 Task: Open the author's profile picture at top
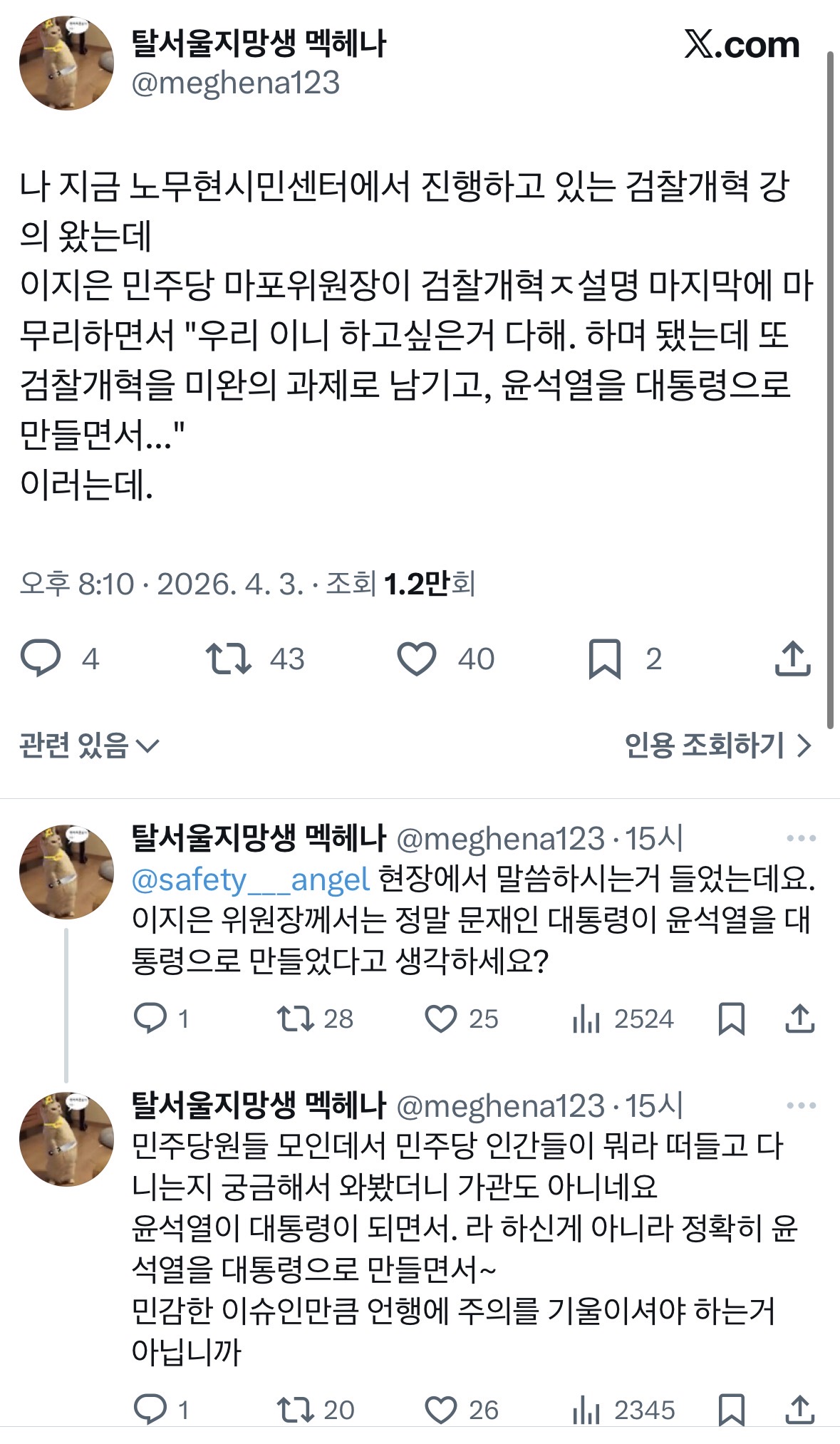tap(66, 63)
